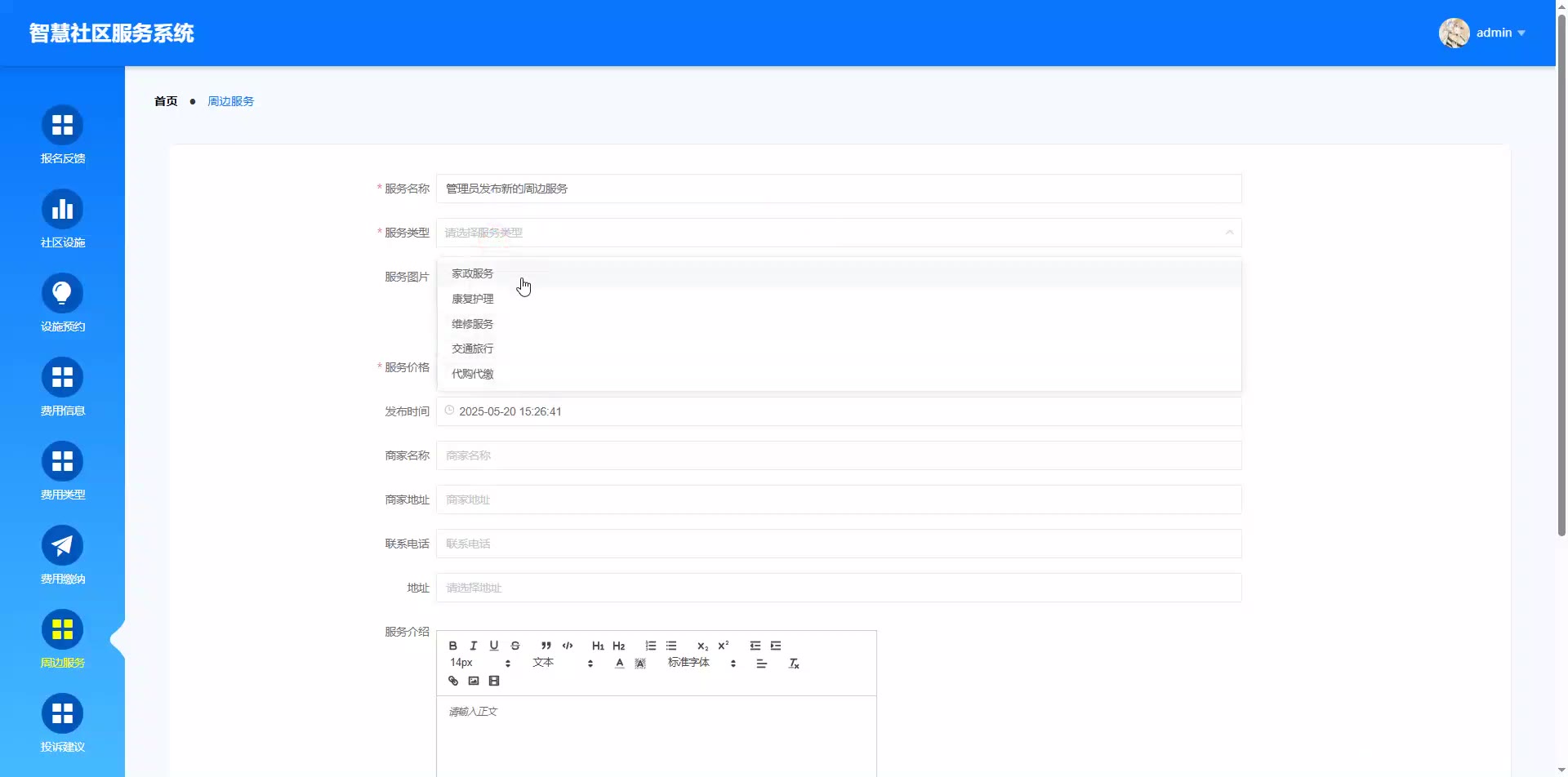Open 设施预约 sidebar lightbulb icon
The width and height of the screenshot is (1568, 777).
point(63,293)
